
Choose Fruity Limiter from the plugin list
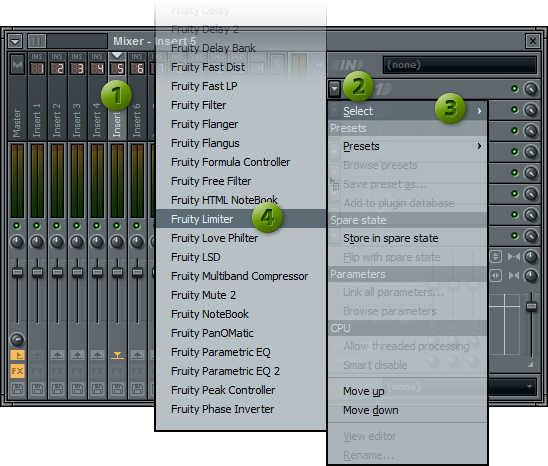click(x=241, y=219)
